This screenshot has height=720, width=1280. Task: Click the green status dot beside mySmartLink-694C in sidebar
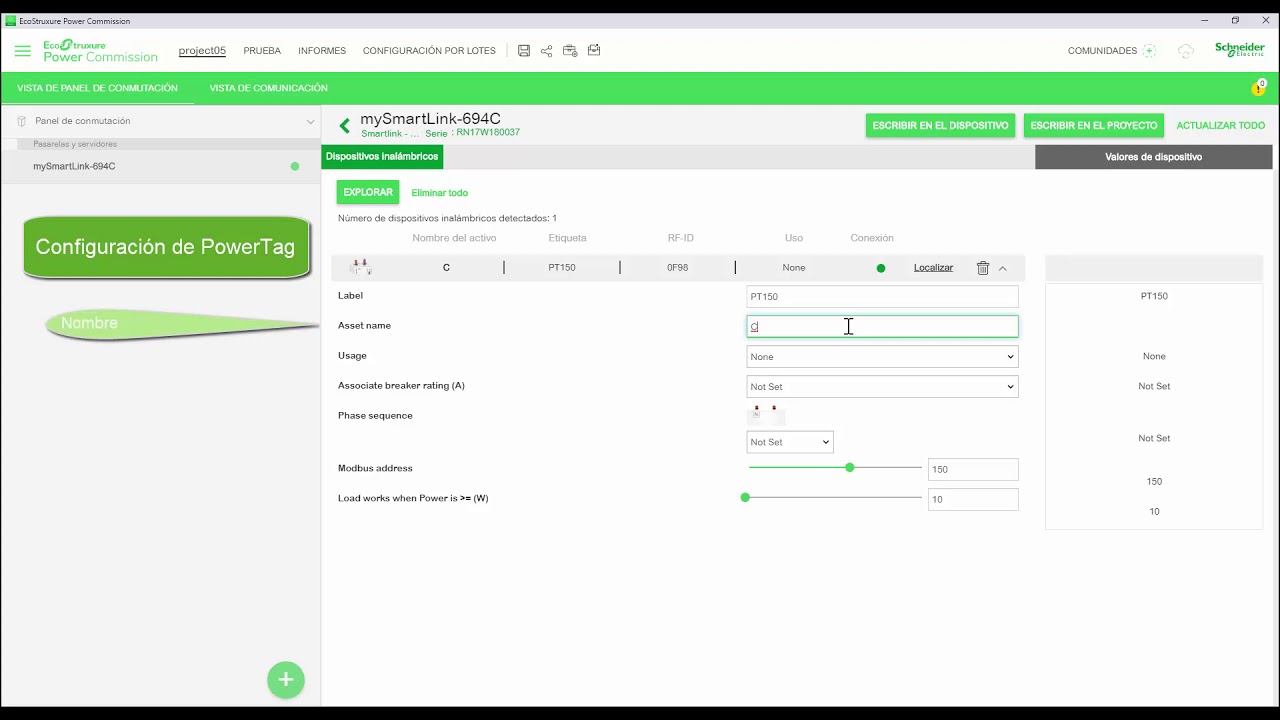click(295, 166)
